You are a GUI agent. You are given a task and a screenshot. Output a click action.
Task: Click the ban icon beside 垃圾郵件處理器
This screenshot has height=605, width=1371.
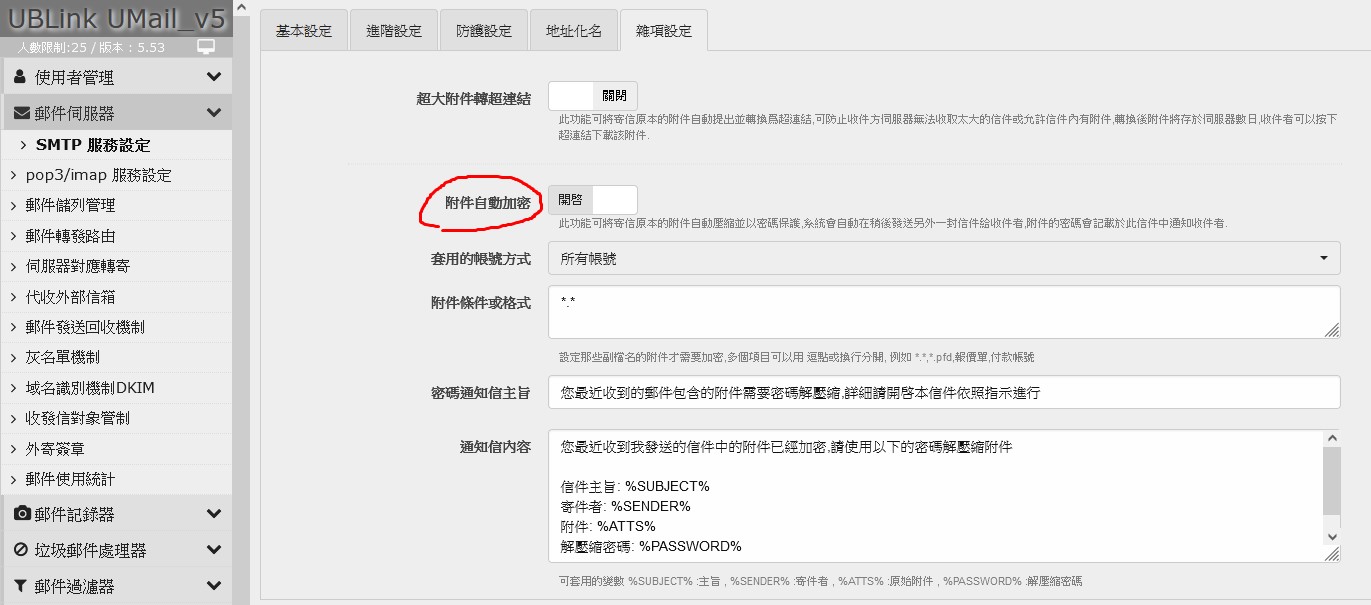coord(21,550)
